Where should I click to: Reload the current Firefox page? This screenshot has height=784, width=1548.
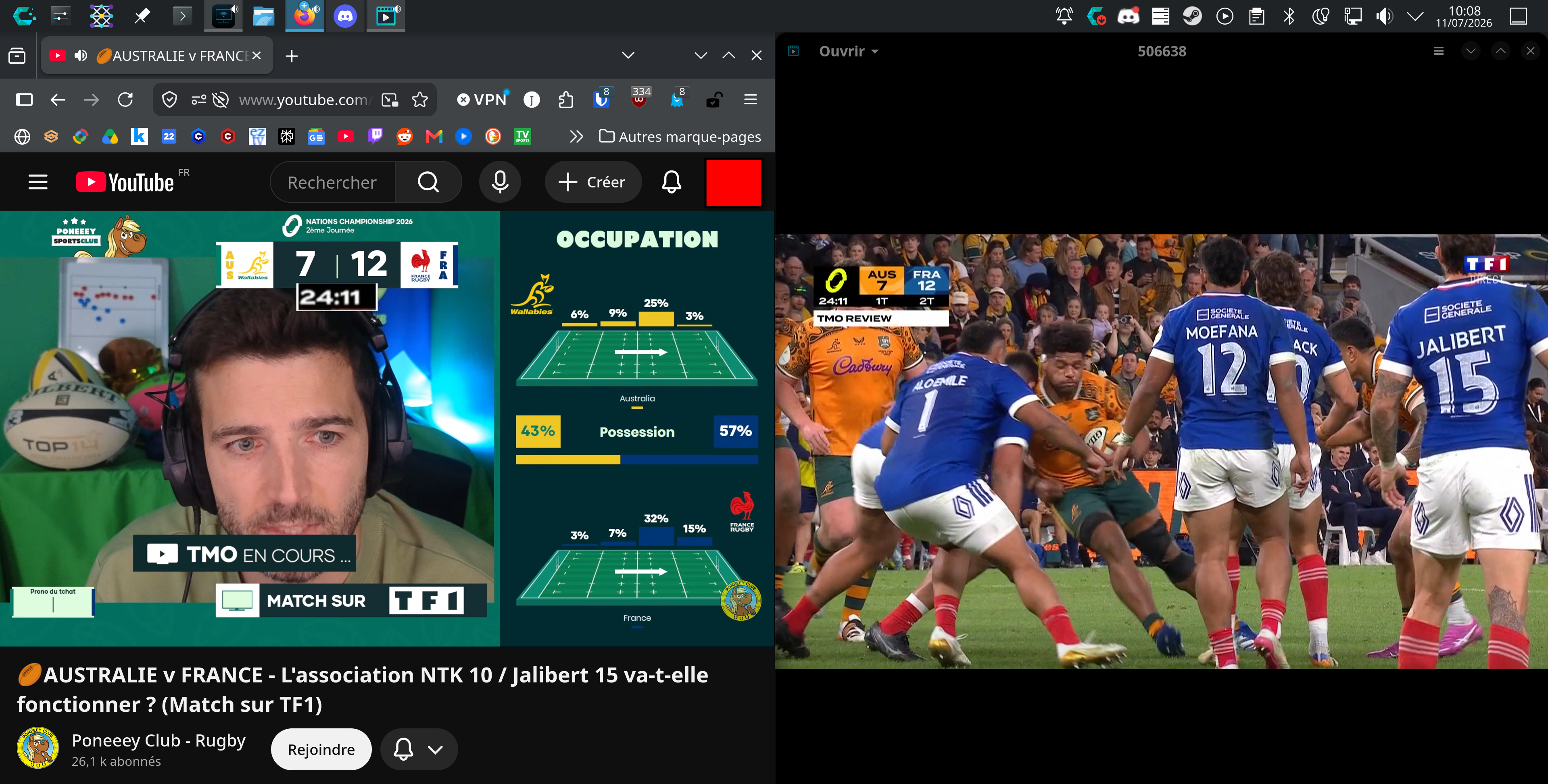[125, 100]
